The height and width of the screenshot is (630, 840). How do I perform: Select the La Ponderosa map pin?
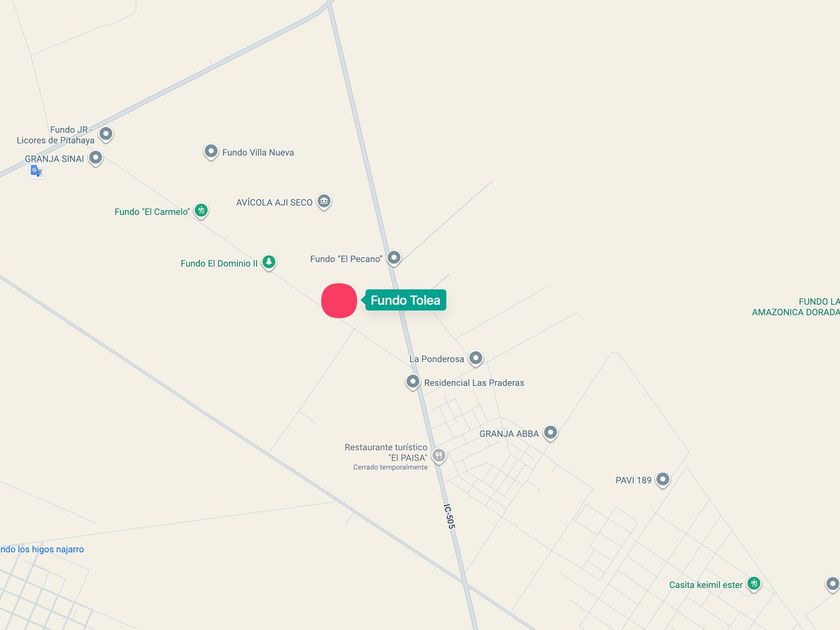click(476, 358)
